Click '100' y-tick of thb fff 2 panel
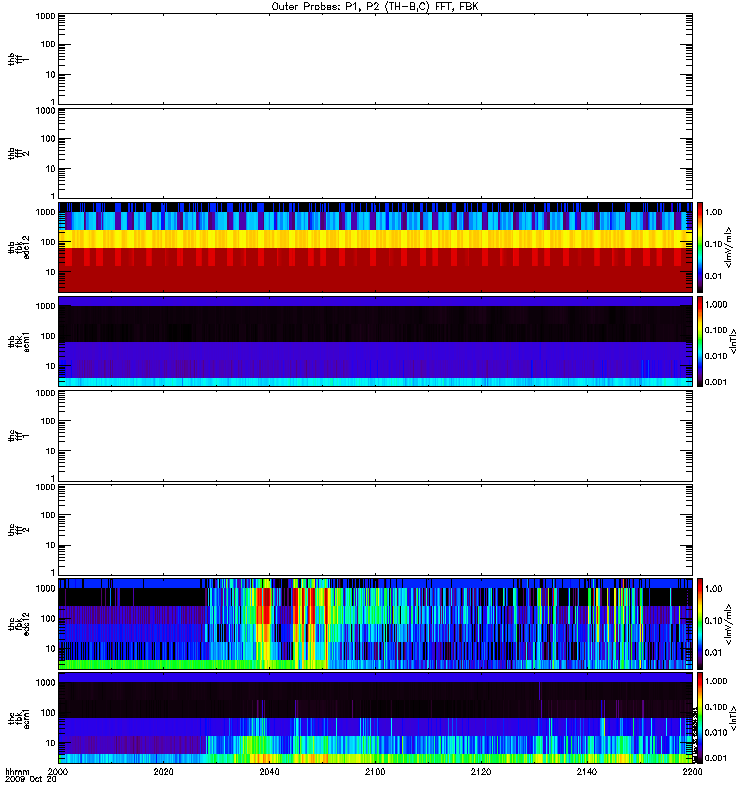Screen dimensions: 750x800 48,139
